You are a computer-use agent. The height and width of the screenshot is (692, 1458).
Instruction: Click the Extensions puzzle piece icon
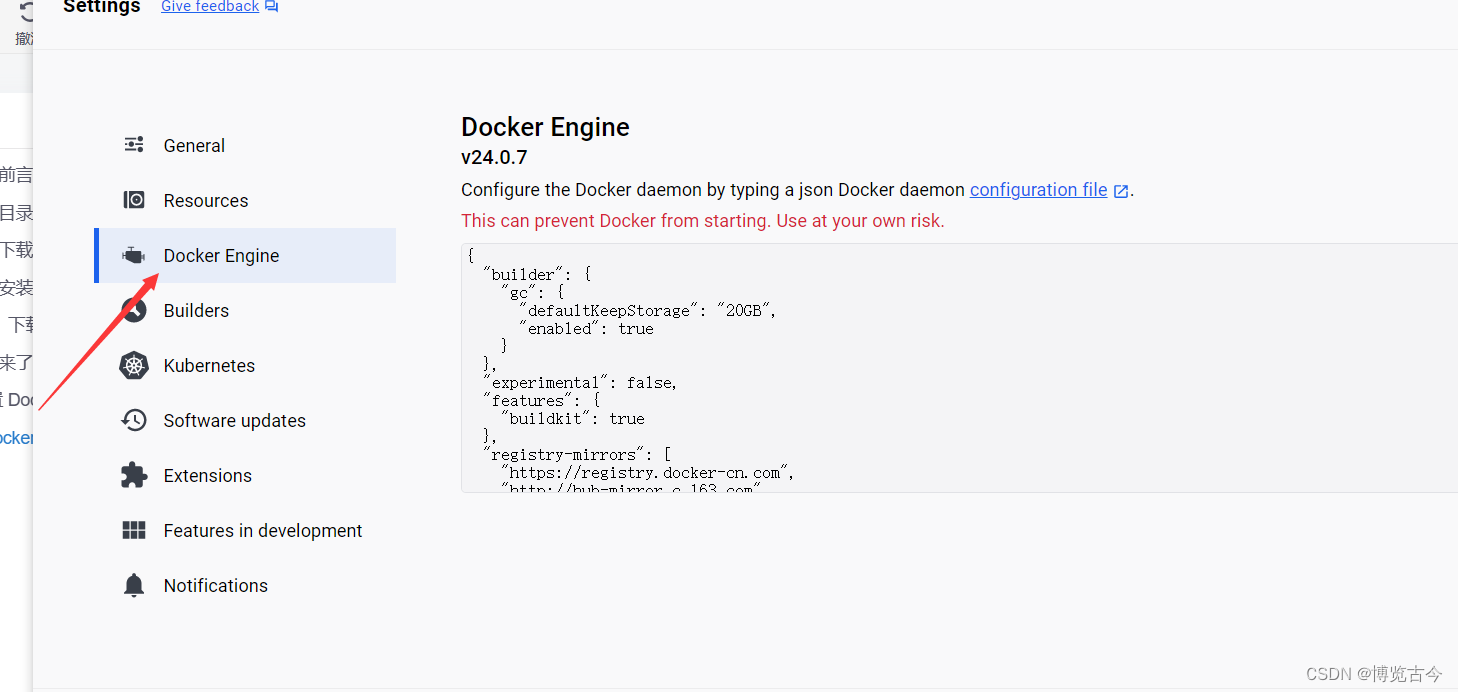coord(134,476)
